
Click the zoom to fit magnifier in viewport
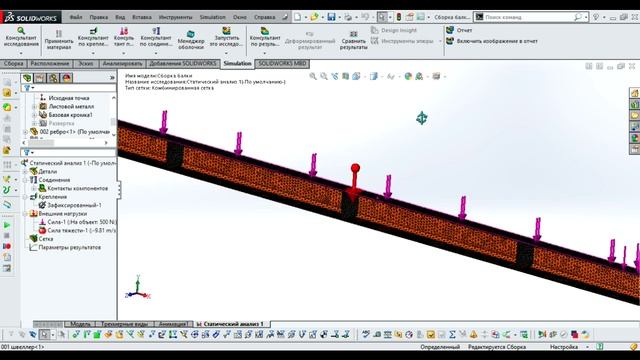pos(313,76)
